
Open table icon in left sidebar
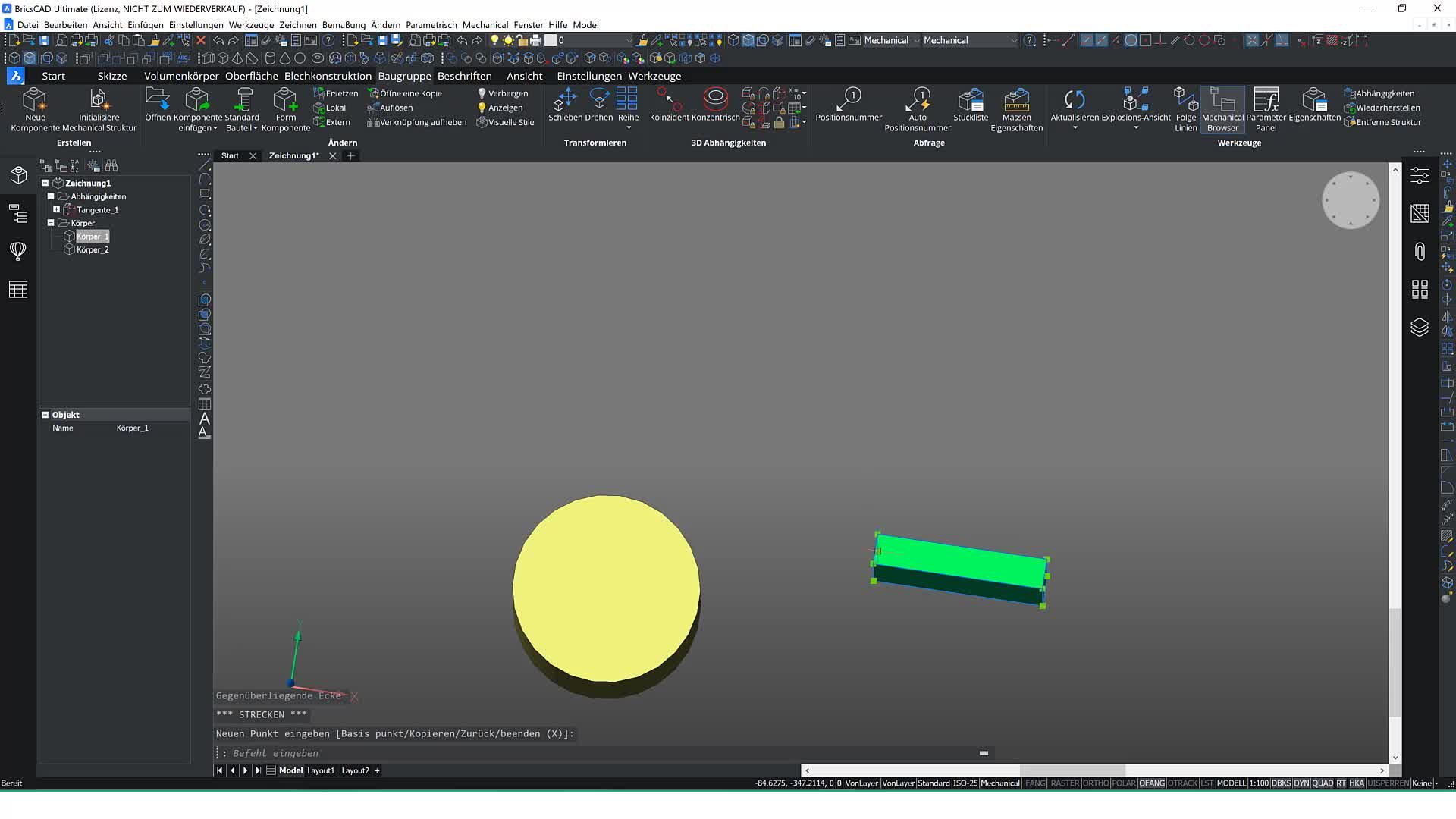(x=18, y=289)
